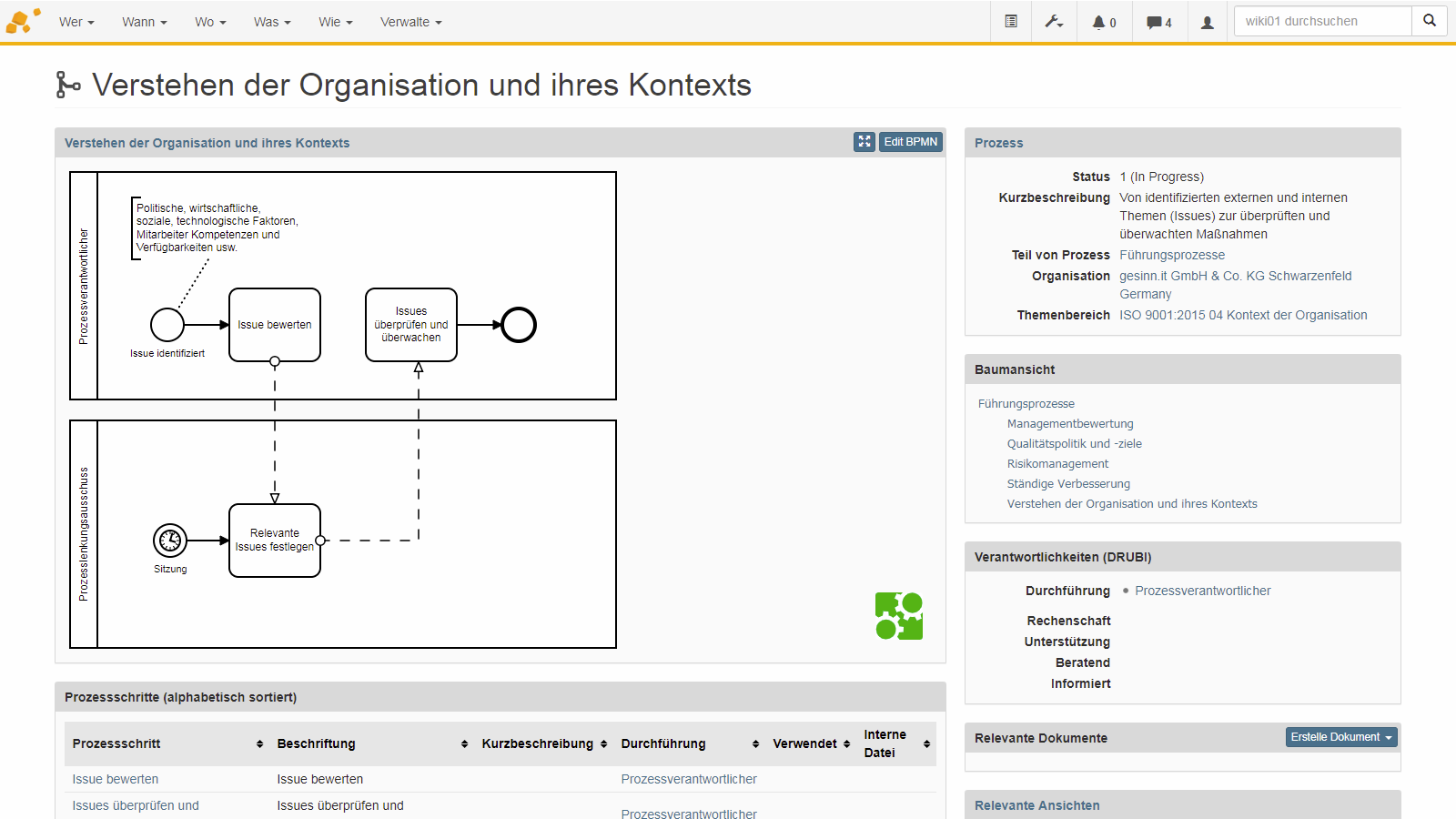This screenshot has height=819, width=1456.
Task: Click the green puzzle logo in diagram
Action: point(899,616)
